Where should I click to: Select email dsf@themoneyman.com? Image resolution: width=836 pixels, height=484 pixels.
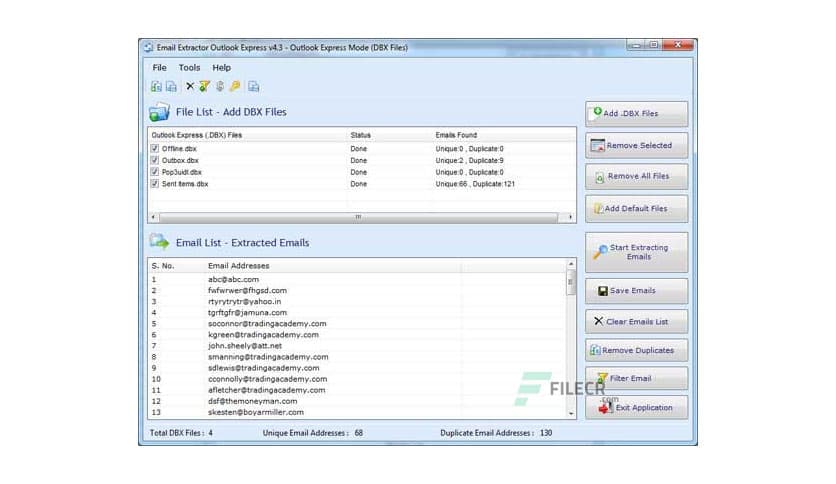click(253, 401)
